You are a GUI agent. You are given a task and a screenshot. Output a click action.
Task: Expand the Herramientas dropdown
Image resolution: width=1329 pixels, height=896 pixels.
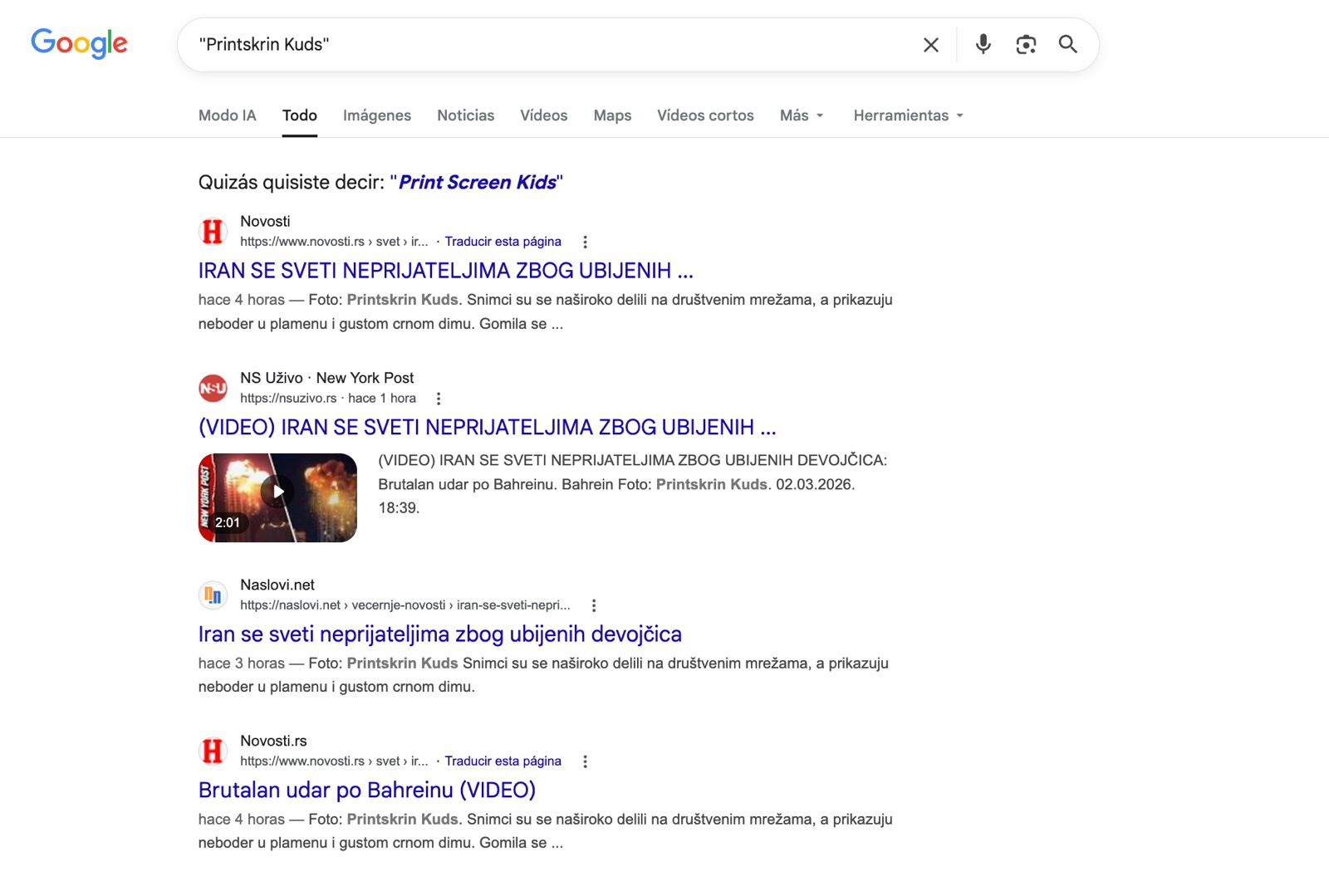pos(908,115)
